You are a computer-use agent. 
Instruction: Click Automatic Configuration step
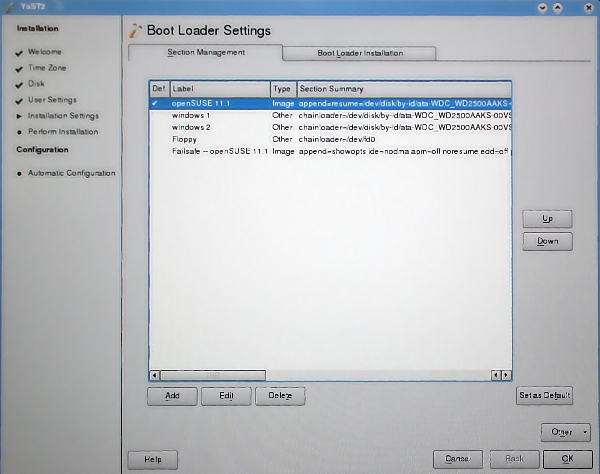(71, 173)
